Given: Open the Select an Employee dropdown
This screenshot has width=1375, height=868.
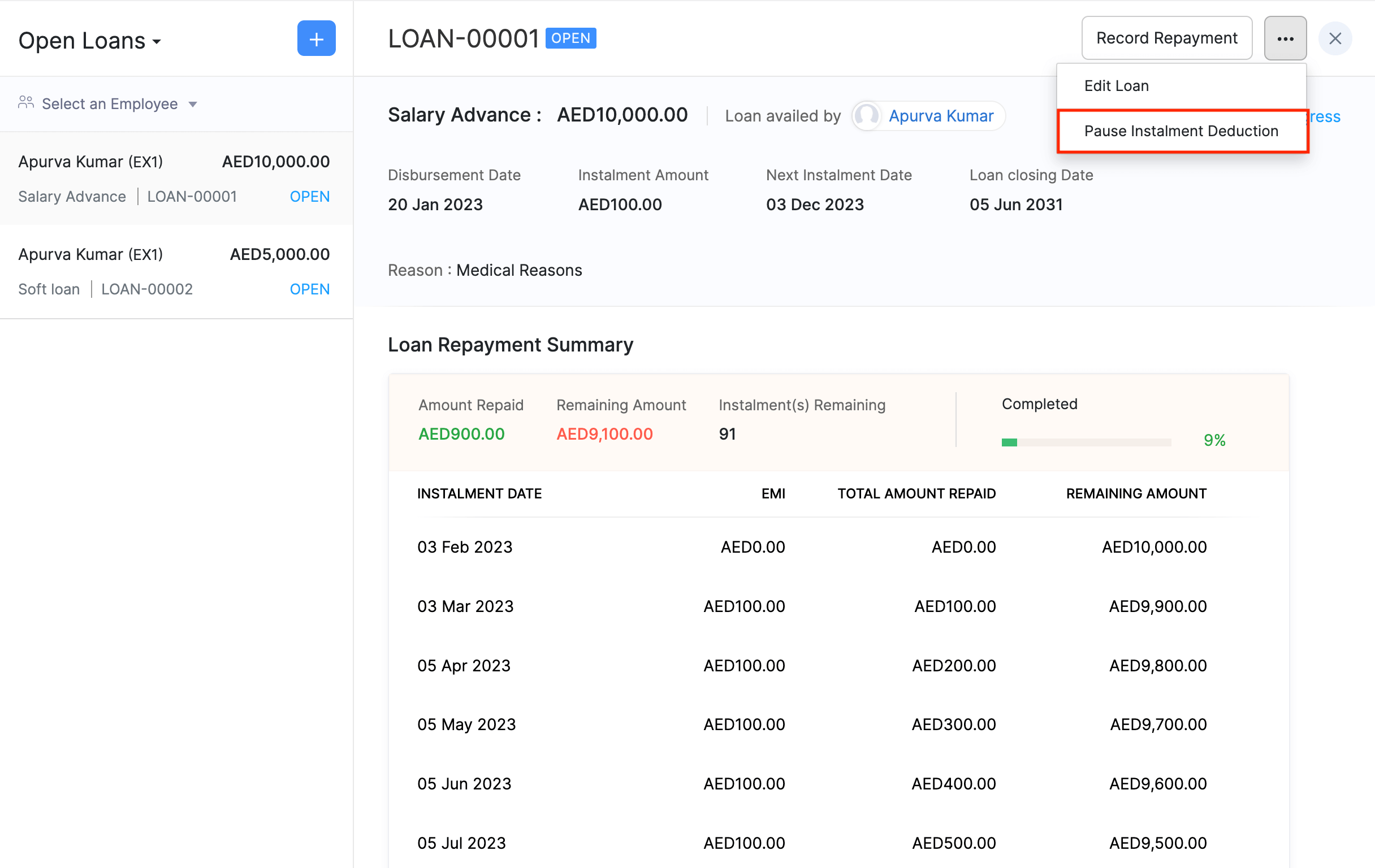Looking at the screenshot, I should click(x=110, y=103).
